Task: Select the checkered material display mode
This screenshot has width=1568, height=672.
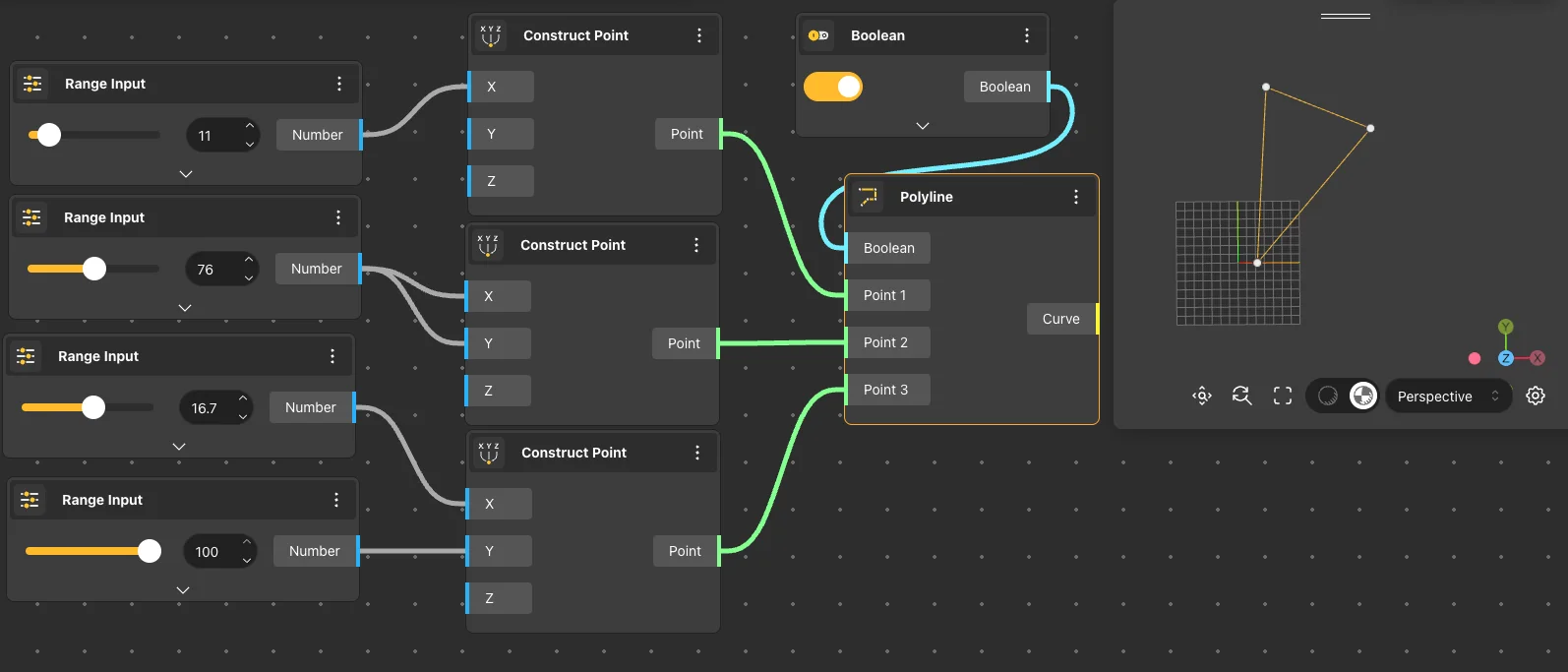Action: point(1363,396)
